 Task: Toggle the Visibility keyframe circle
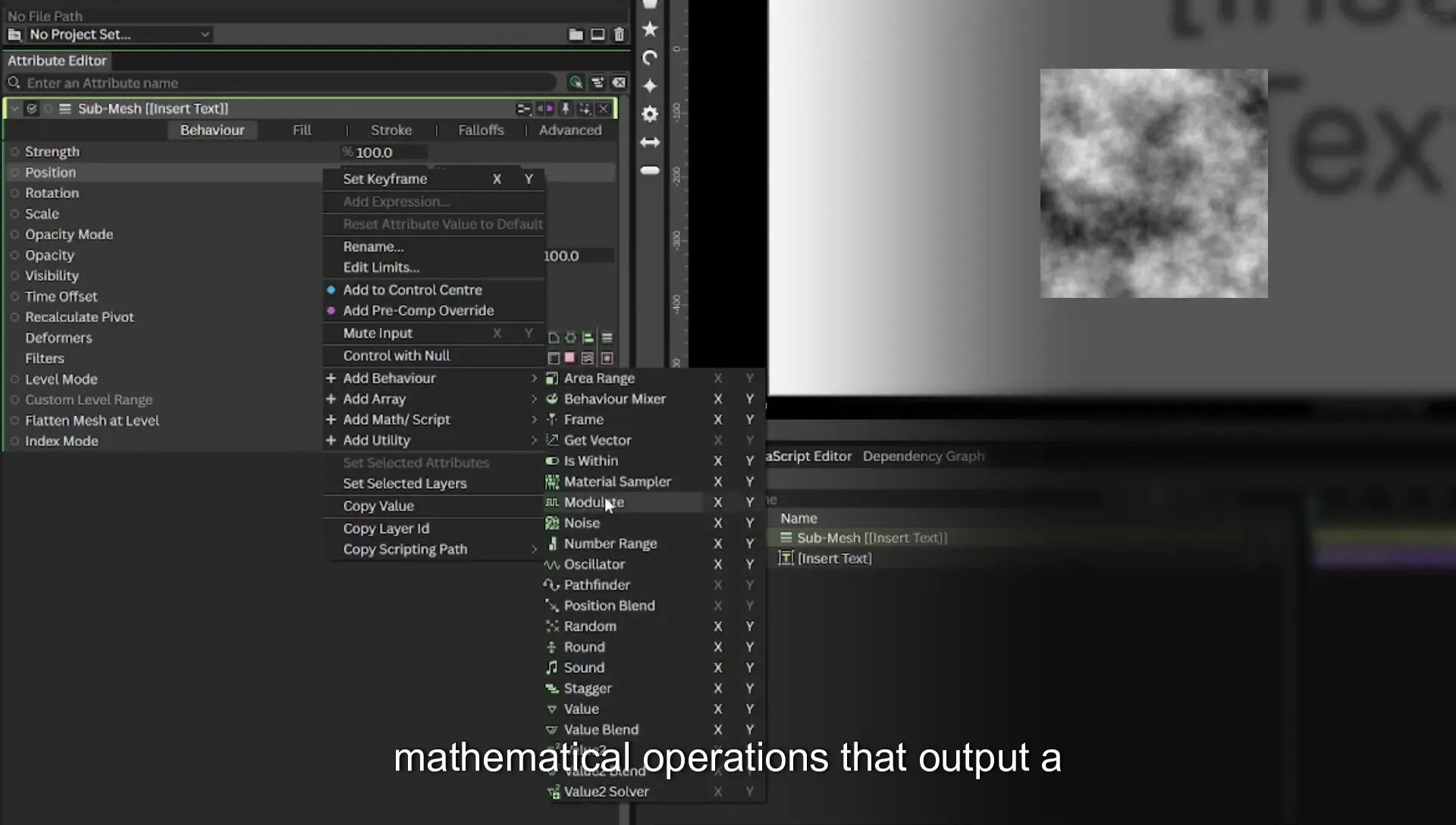point(14,276)
